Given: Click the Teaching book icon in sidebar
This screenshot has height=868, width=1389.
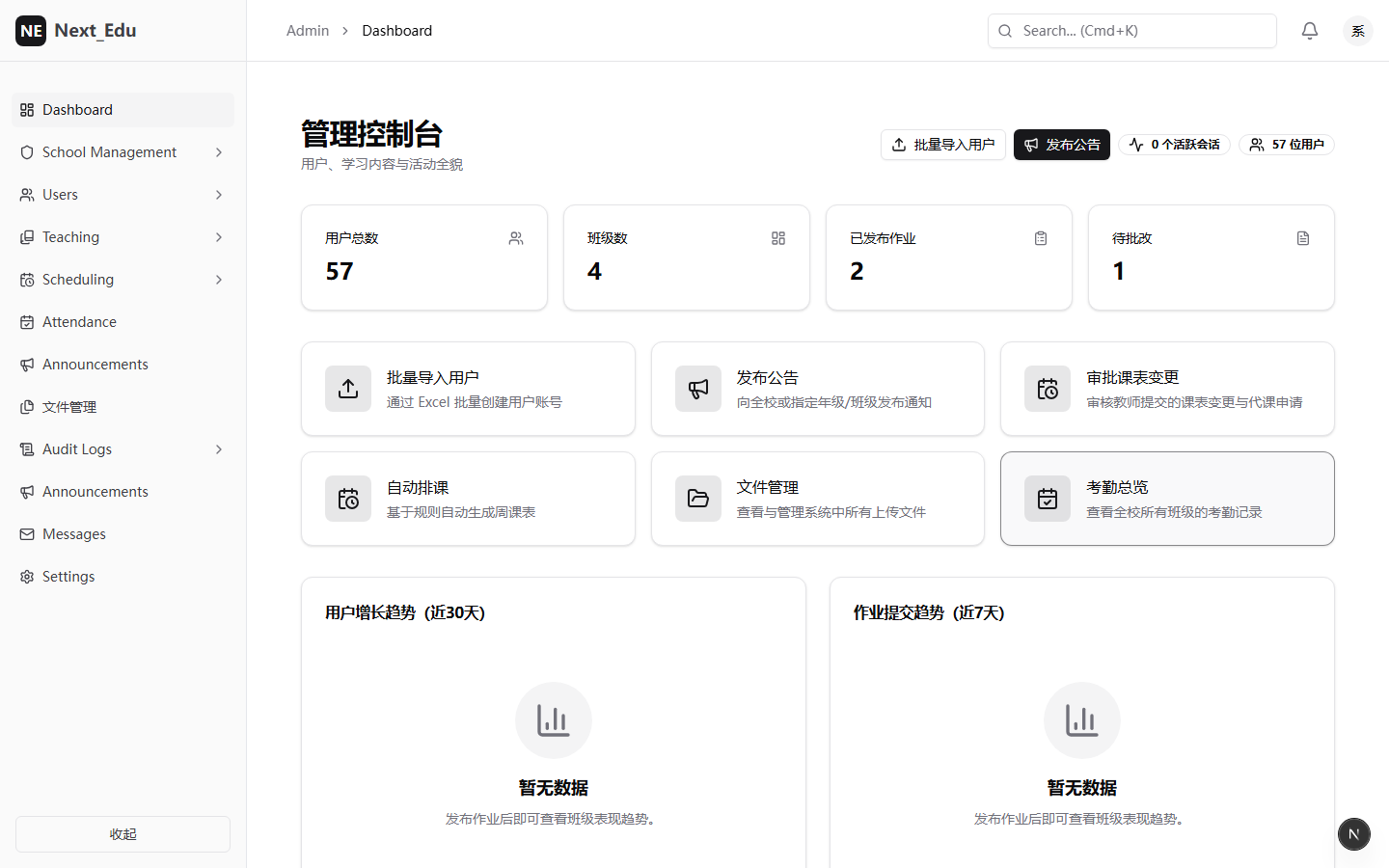Looking at the screenshot, I should [x=27, y=237].
